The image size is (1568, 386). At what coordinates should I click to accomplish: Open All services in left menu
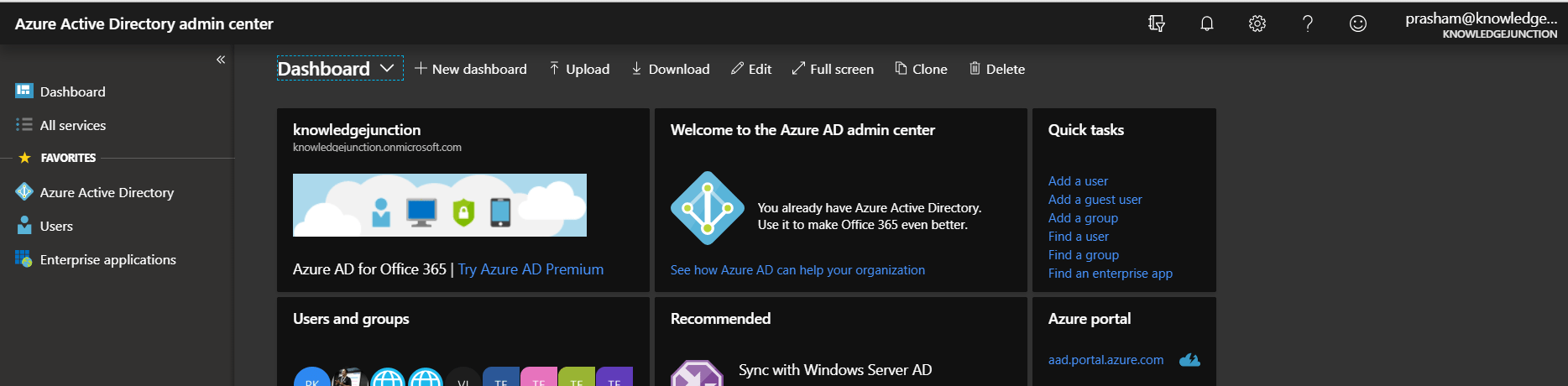pyautogui.click(x=73, y=125)
